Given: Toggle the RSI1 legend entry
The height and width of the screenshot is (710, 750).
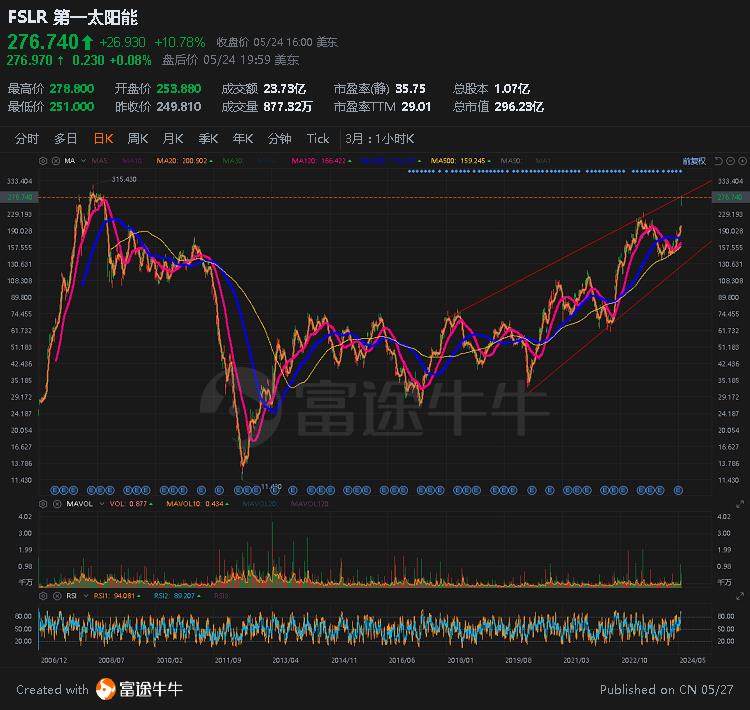Looking at the screenshot, I should click(x=117, y=596).
